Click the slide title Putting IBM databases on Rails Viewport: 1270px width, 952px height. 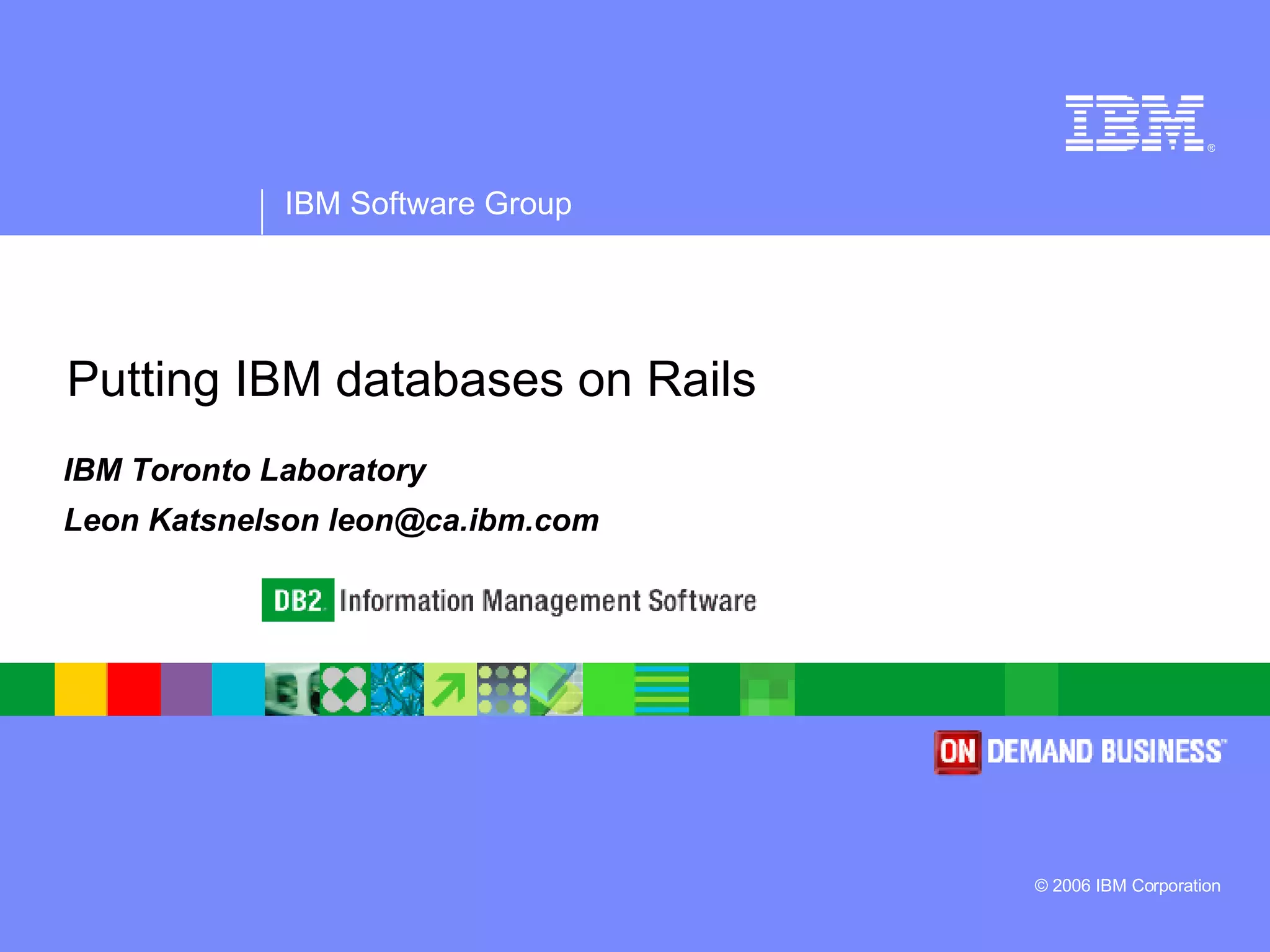(x=411, y=379)
